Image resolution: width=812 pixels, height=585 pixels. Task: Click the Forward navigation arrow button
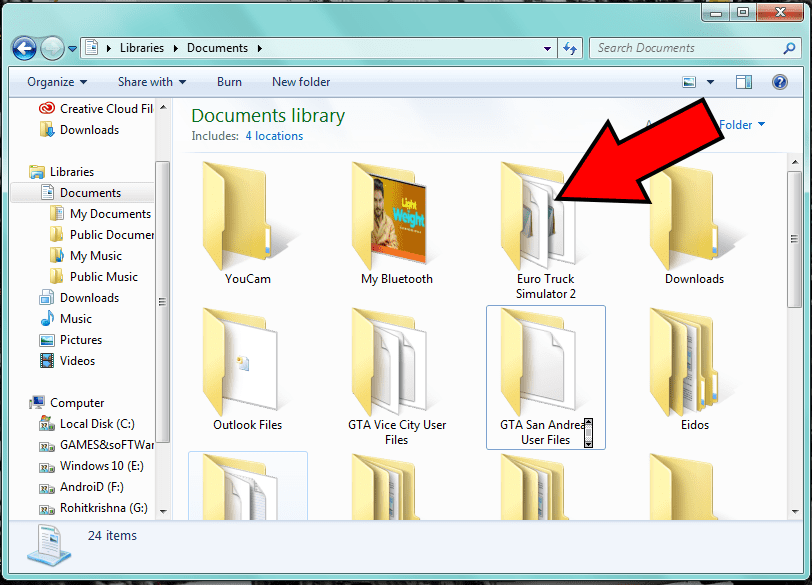coord(52,49)
